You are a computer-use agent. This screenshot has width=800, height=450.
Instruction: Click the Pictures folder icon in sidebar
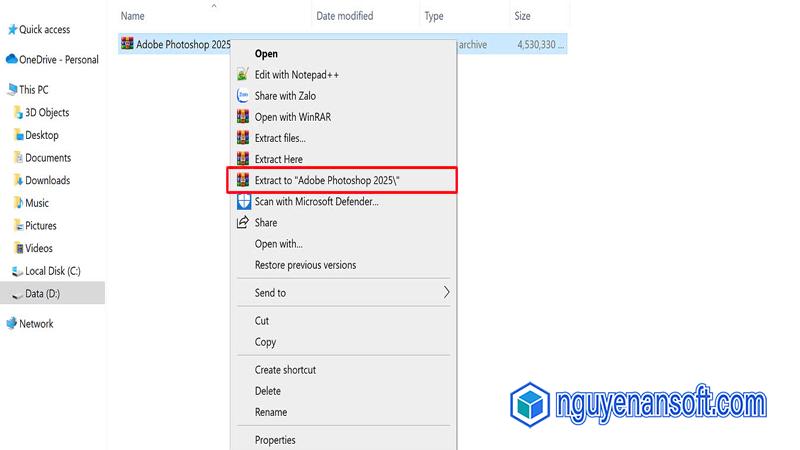click(x=19, y=226)
